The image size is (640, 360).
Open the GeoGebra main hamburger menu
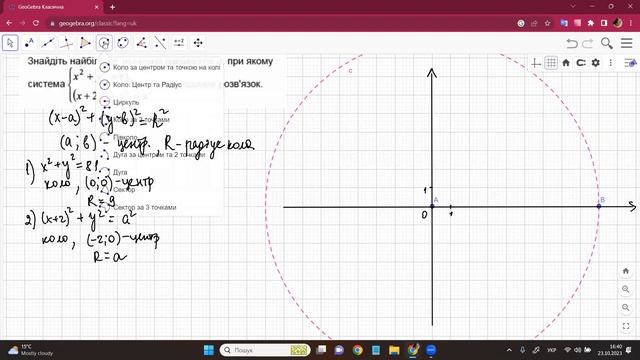[x=627, y=43]
